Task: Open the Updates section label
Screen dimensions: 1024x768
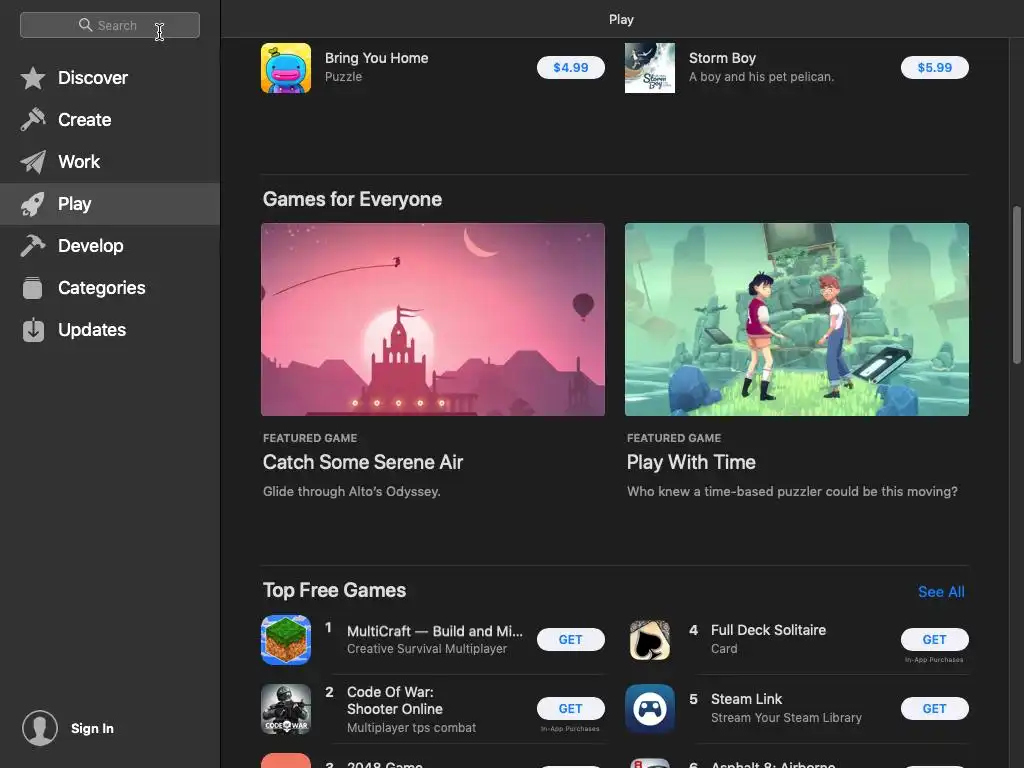Action: coord(92,330)
